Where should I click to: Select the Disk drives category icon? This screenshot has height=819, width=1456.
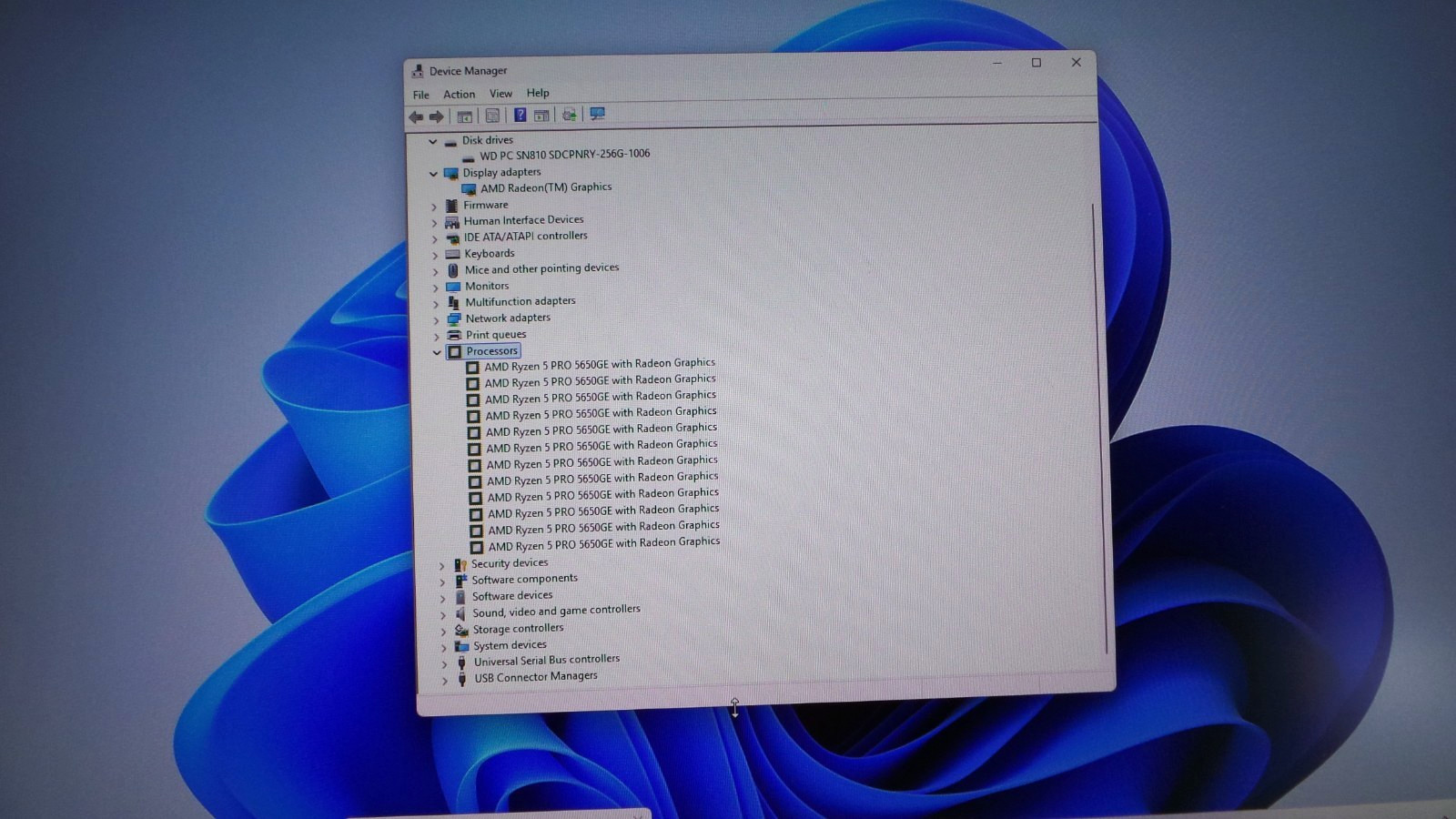450,142
